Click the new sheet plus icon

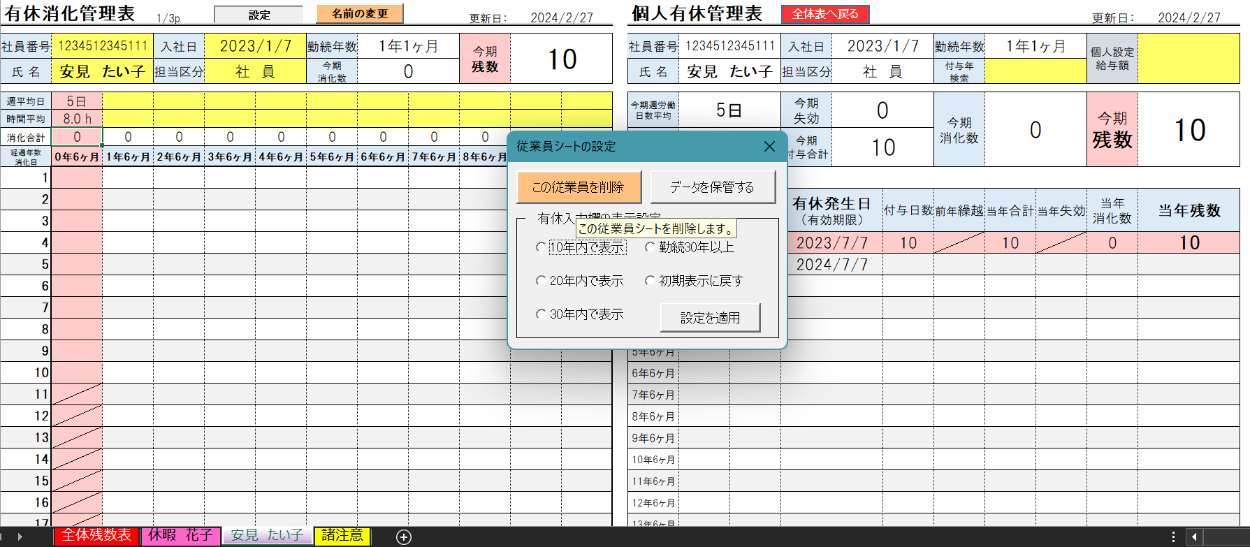tap(404, 537)
